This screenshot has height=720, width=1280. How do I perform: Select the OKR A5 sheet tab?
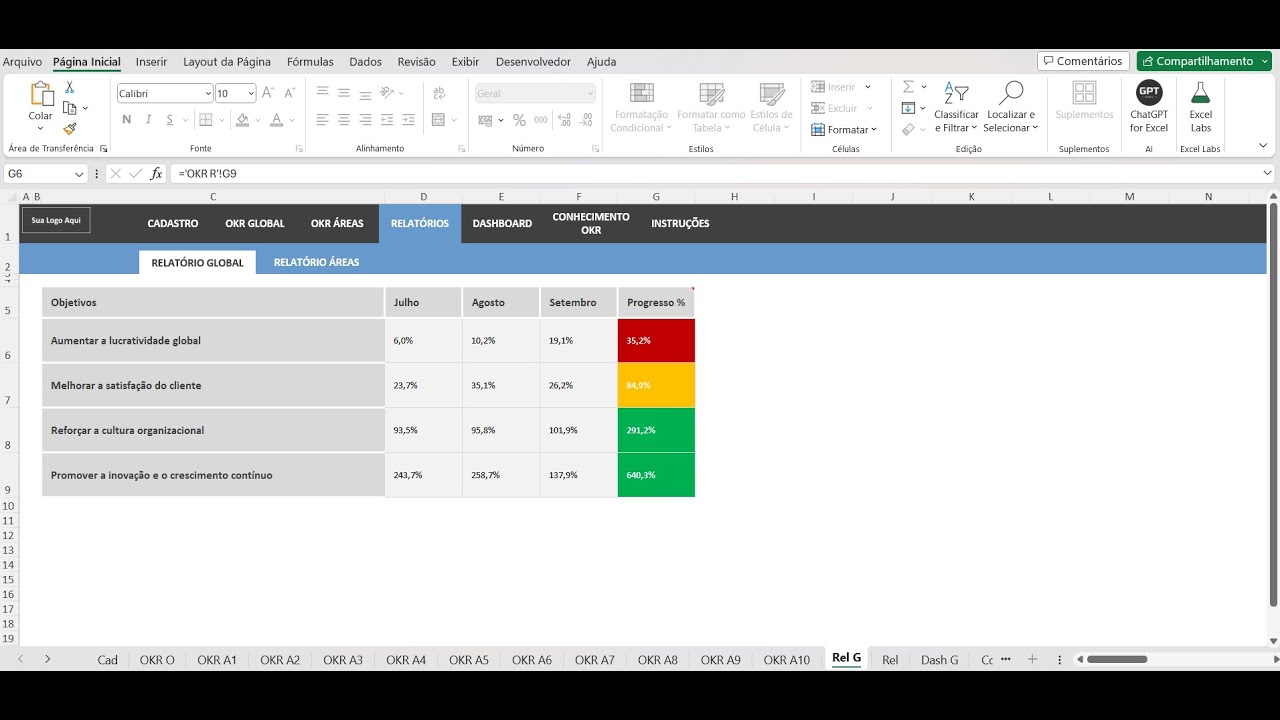(x=469, y=660)
